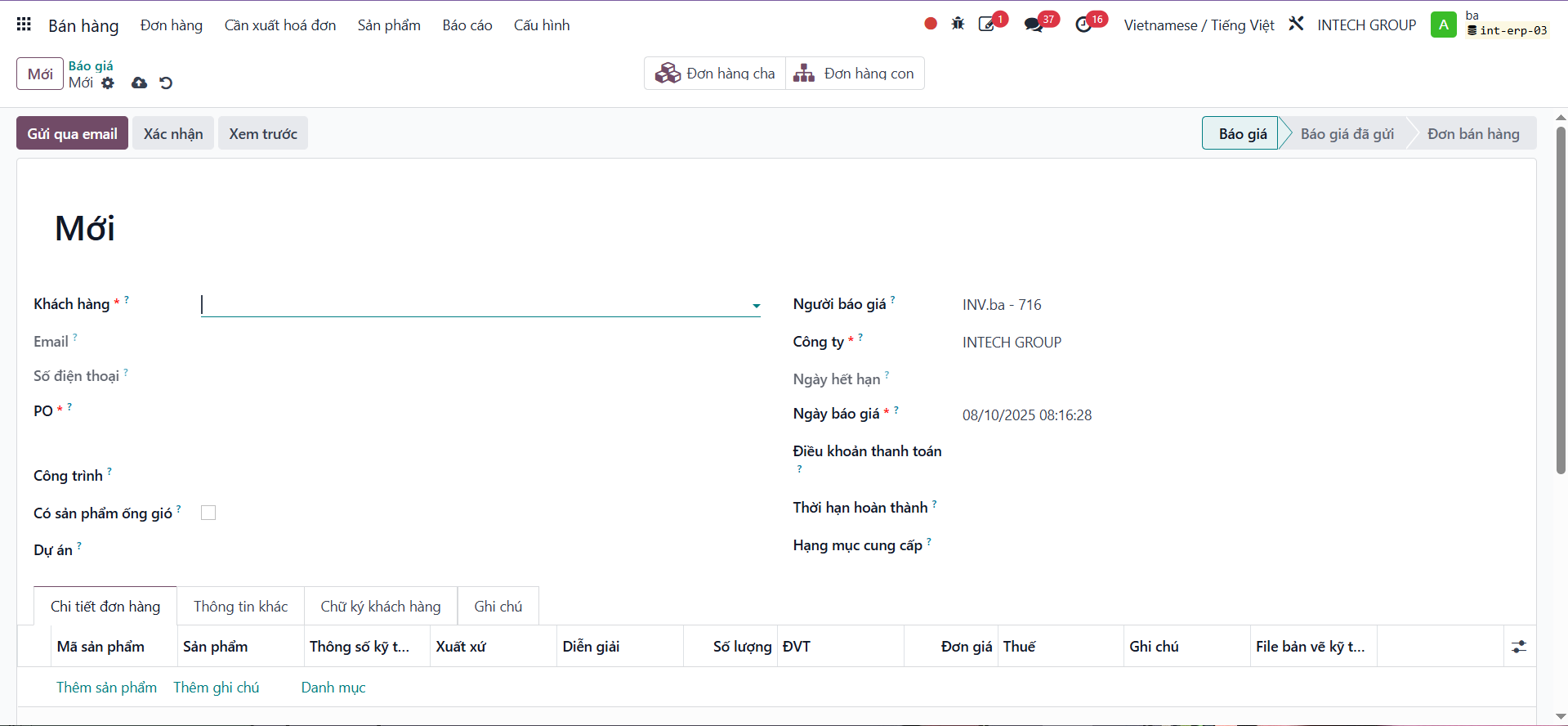Screen dimensions: 1568x726
Task: Click the Gửi qua email button
Action: (73, 133)
